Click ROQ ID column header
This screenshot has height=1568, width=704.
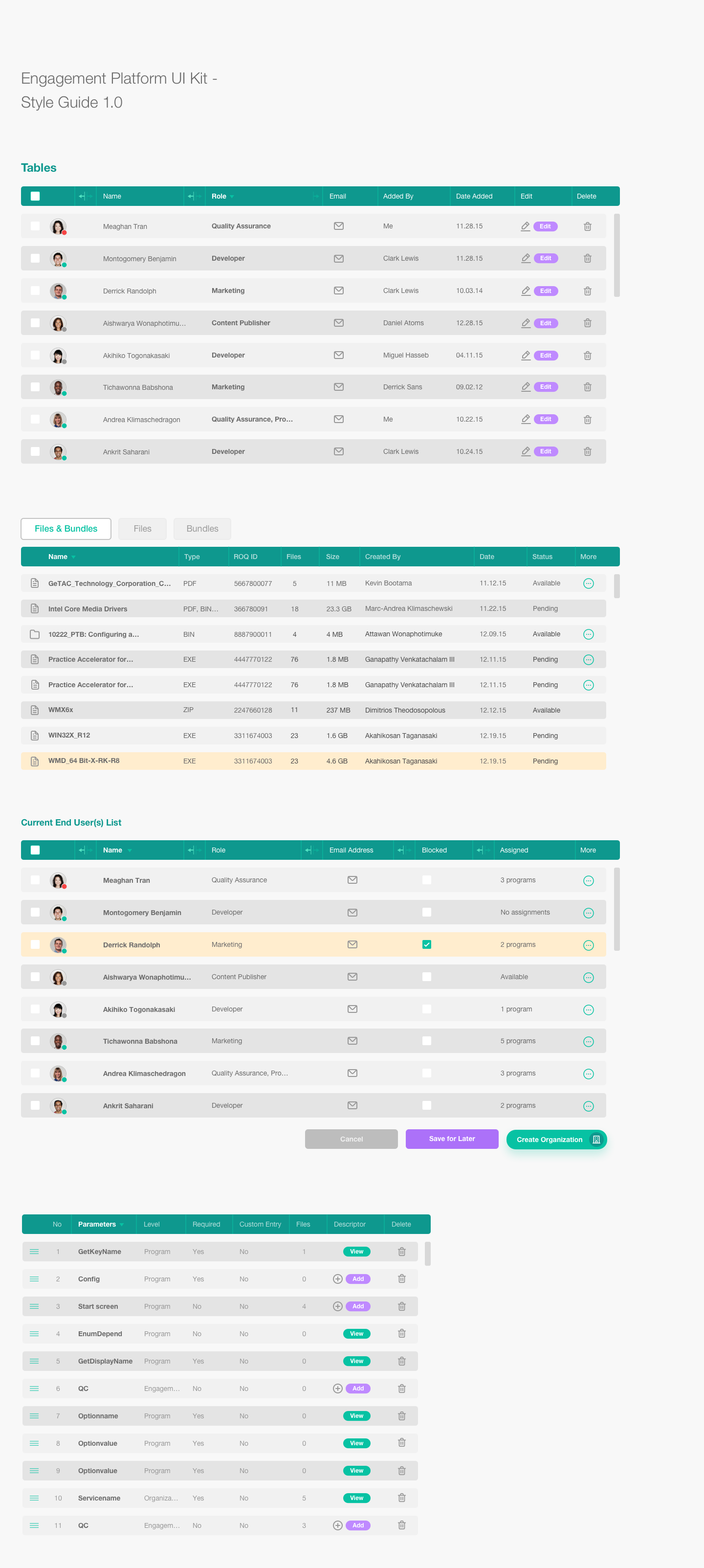(x=245, y=557)
